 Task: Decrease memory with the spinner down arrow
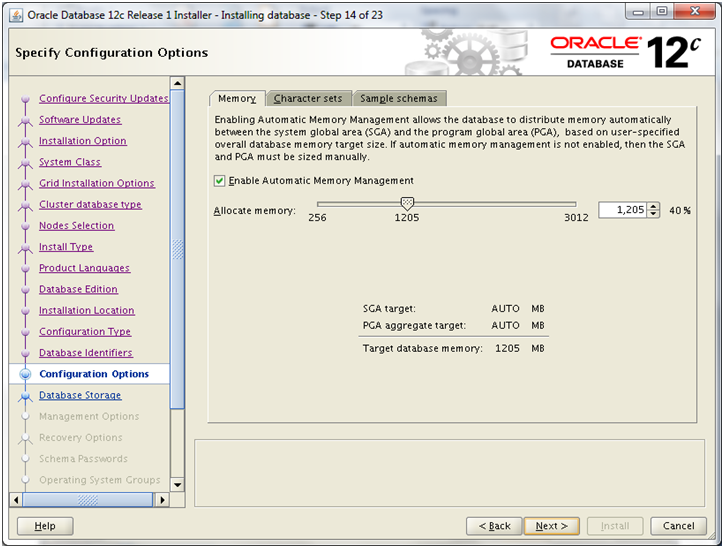653,214
